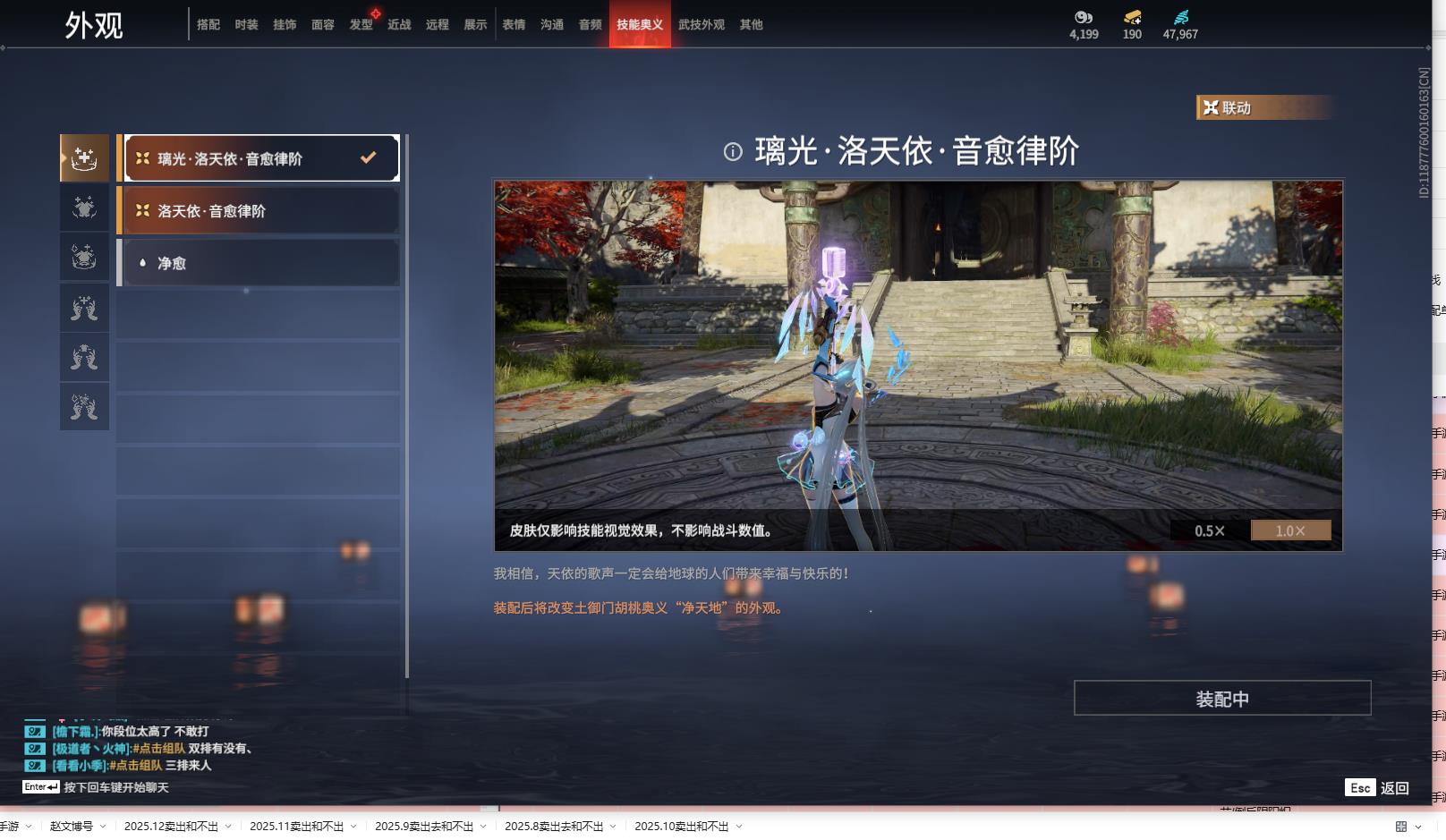Open the 2025.9卖出去和不出 sheet tab
Image resolution: width=1446 pixels, height=840 pixels.
[x=424, y=827]
